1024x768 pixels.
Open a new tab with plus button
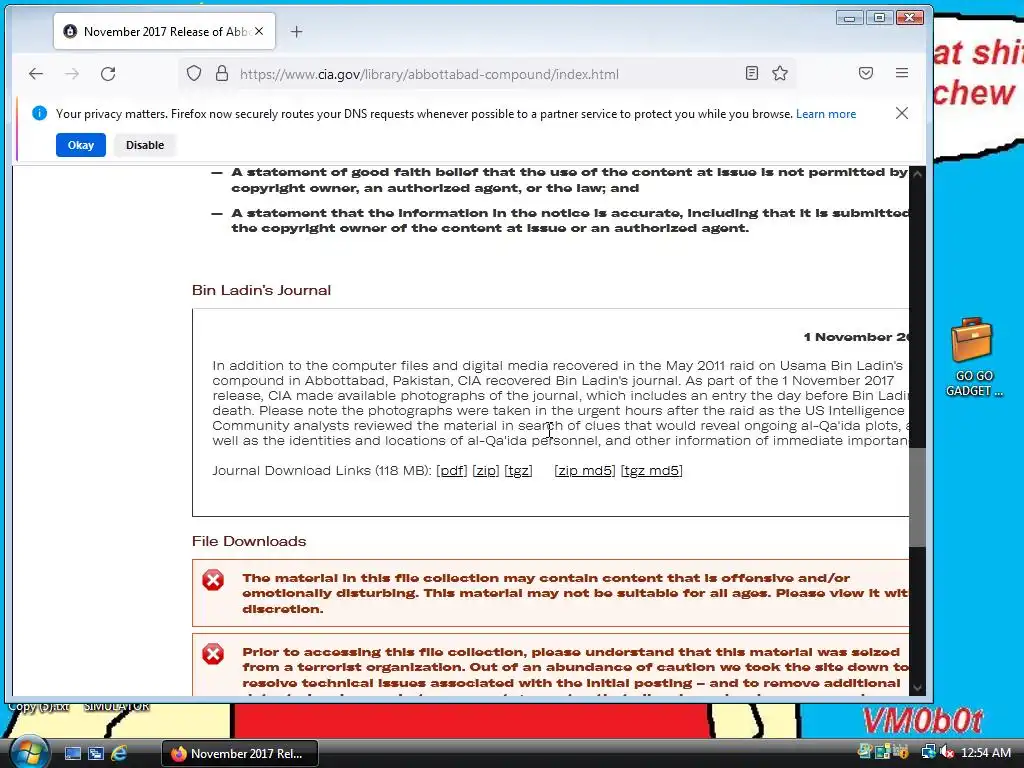point(296,31)
